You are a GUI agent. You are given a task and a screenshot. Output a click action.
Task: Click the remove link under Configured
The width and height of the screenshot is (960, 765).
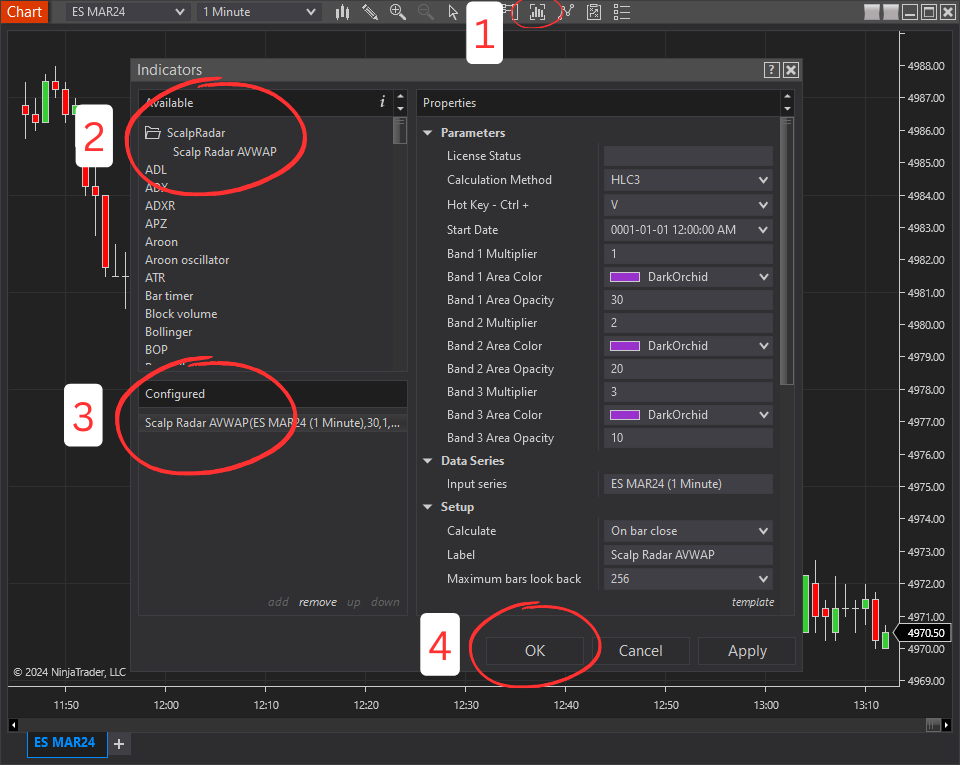coord(318,602)
